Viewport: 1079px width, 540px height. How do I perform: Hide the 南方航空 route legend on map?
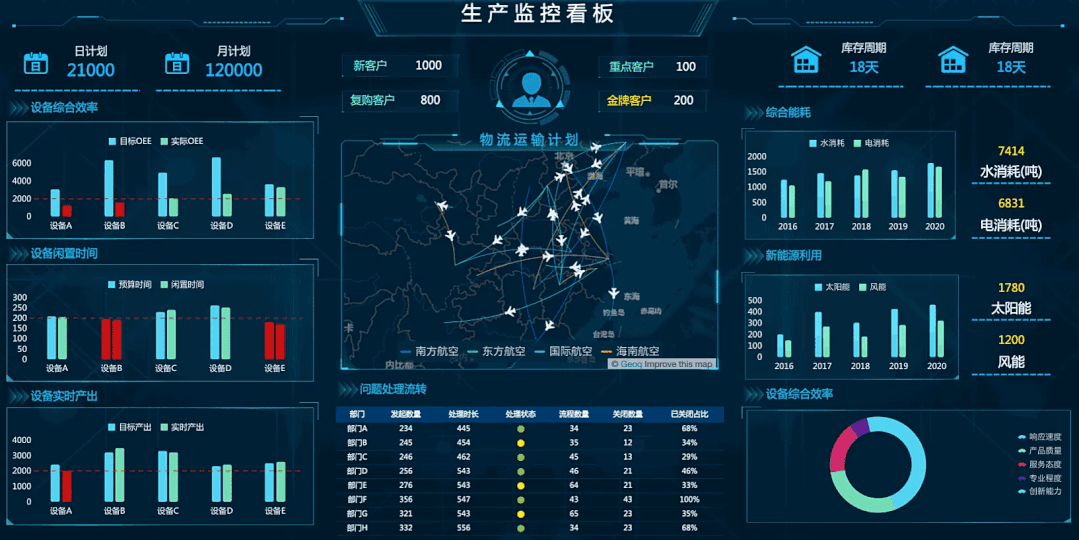tap(429, 352)
